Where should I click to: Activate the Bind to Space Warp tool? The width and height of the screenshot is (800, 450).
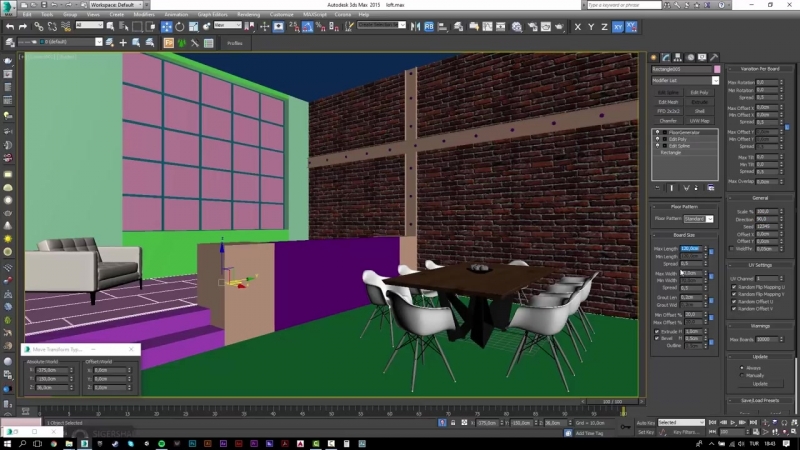[x=66, y=27]
